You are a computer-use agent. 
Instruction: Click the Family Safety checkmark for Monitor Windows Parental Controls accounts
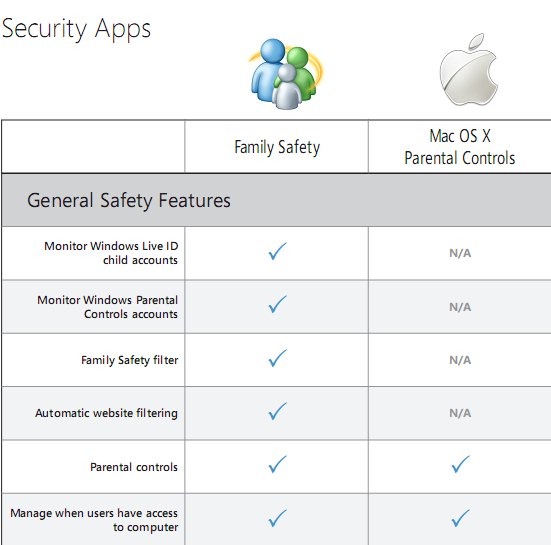pyautogui.click(x=278, y=304)
